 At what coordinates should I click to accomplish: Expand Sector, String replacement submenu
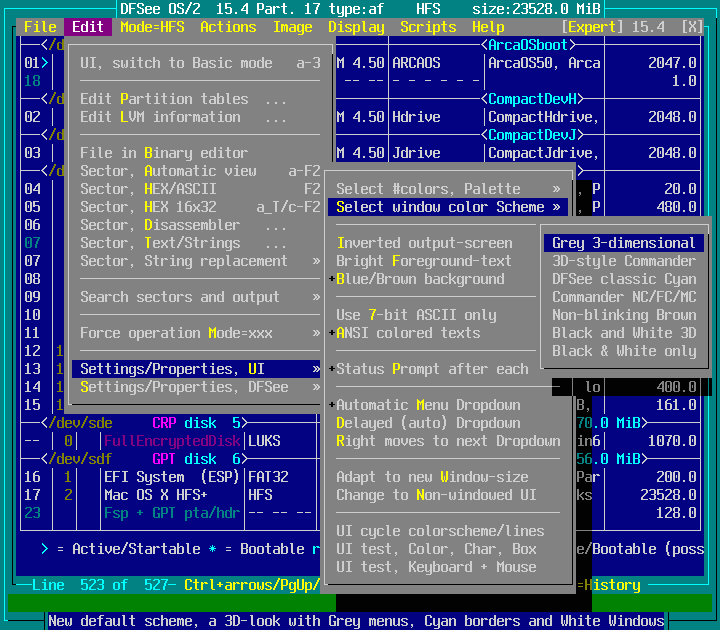tap(196, 261)
